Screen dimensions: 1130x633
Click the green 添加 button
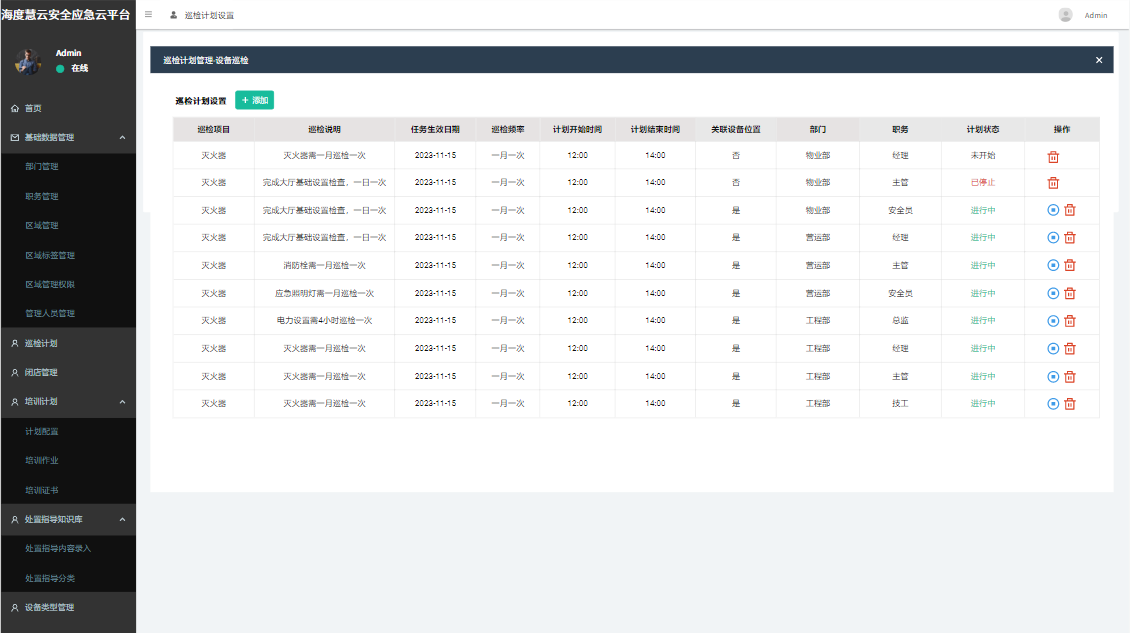[254, 100]
